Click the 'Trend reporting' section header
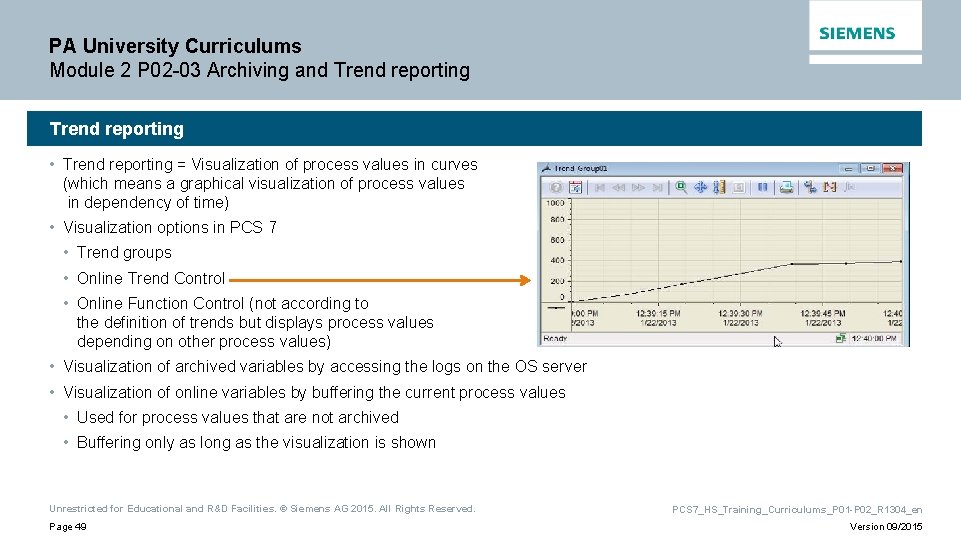 [x=116, y=129]
